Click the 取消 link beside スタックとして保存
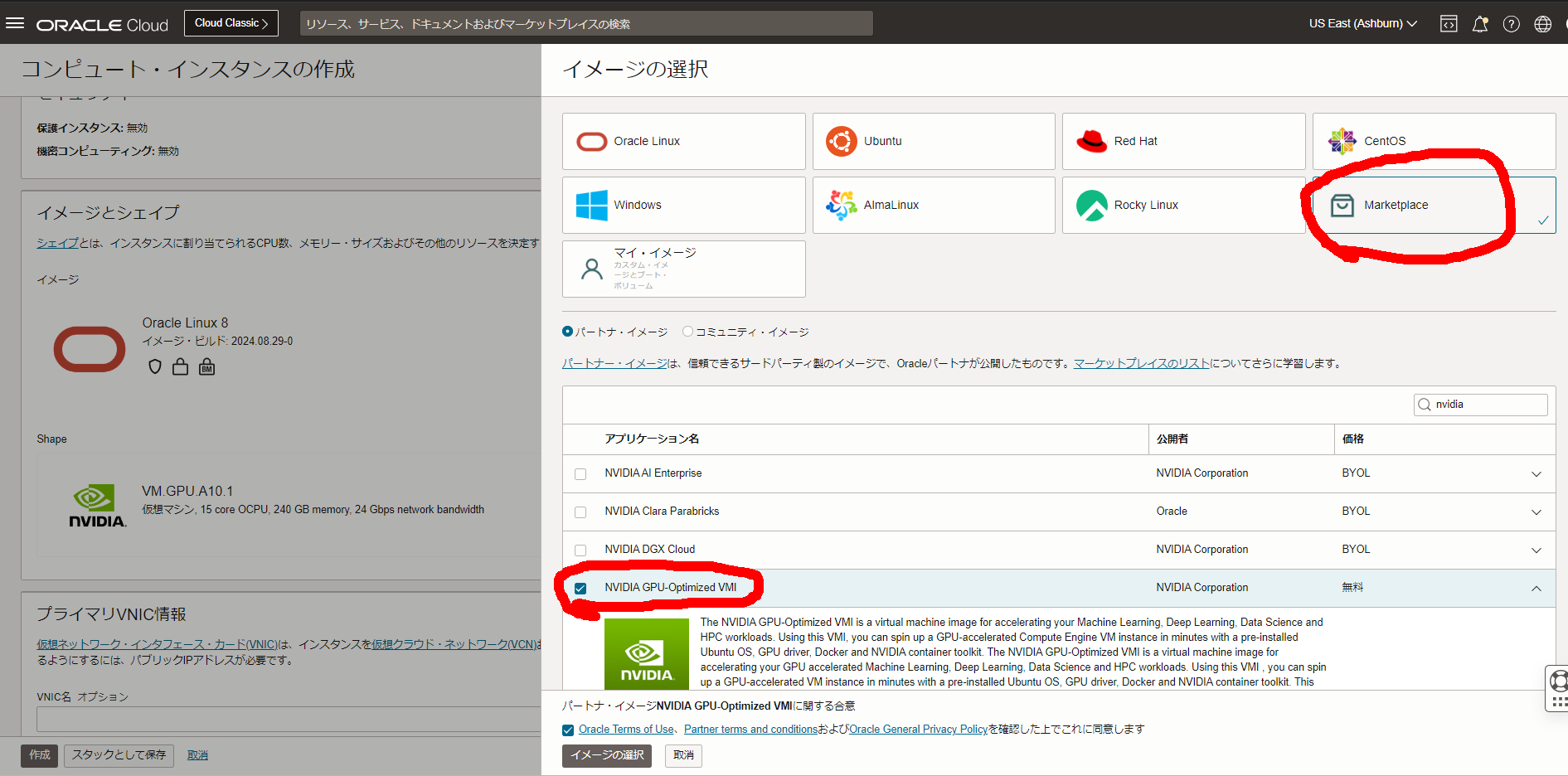The height and width of the screenshot is (776, 1568). pyautogui.click(x=197, y=755)
